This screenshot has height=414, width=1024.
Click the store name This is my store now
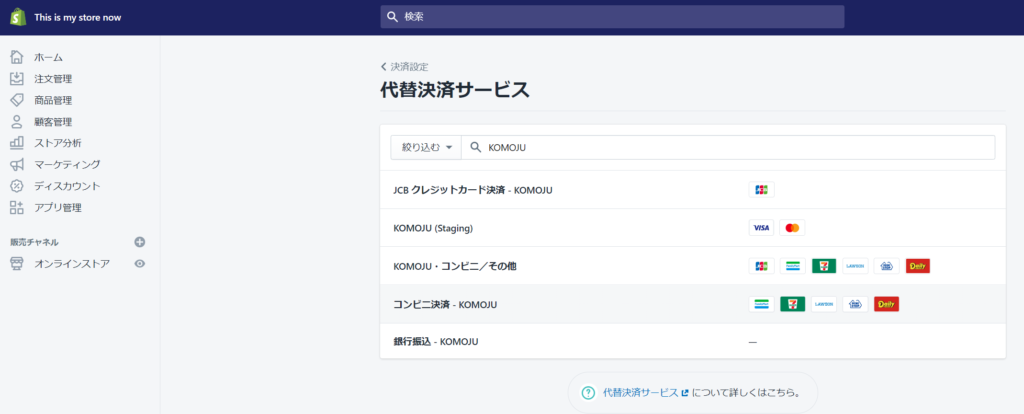click(78, 18)
